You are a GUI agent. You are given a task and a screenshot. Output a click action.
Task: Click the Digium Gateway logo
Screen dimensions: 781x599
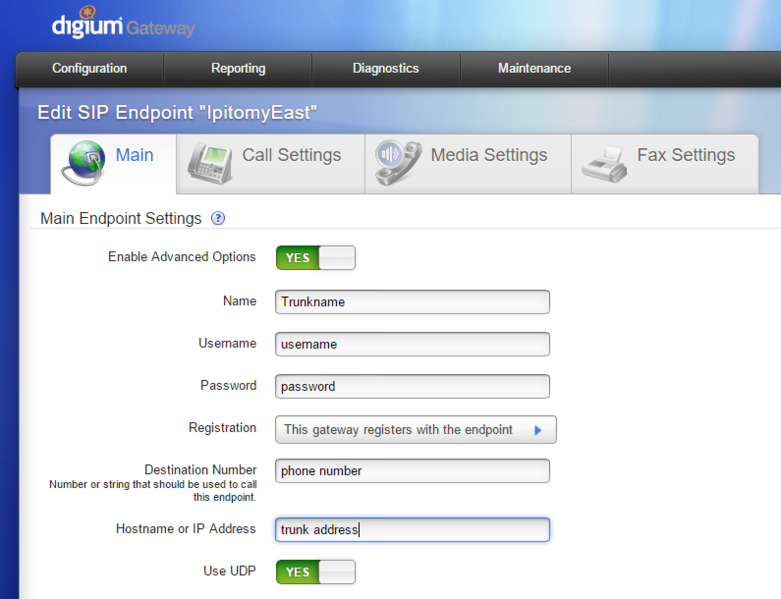click(122, 26)
